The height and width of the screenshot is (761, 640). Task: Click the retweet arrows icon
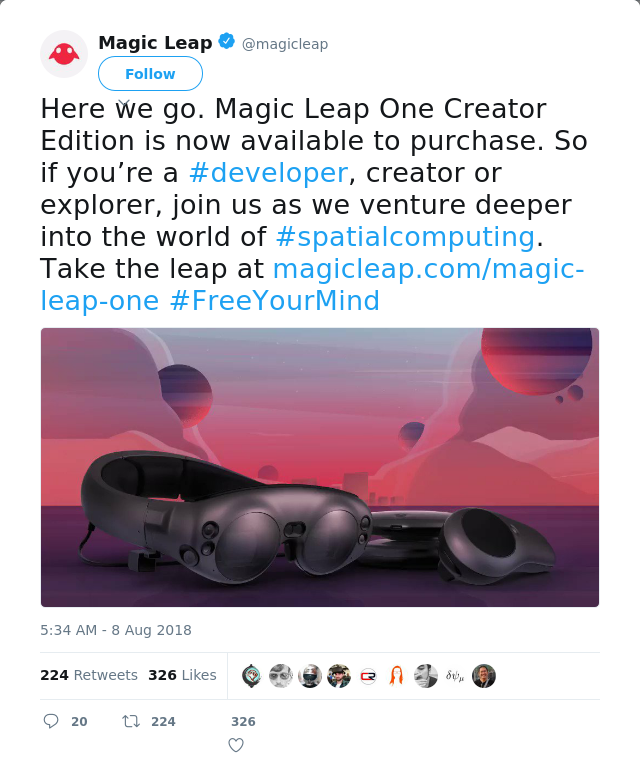(131, 721)
